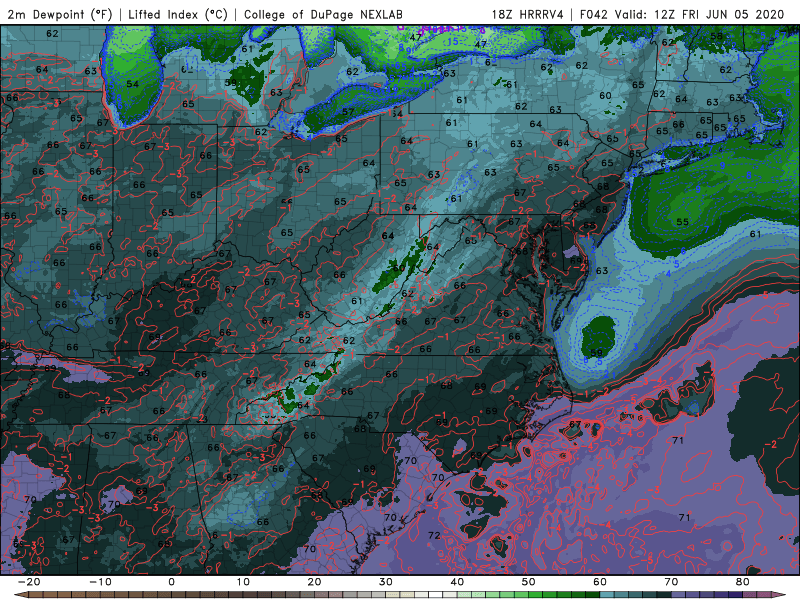
Task: Click the 60 tick label on color scale
Action: coord(600,582)
